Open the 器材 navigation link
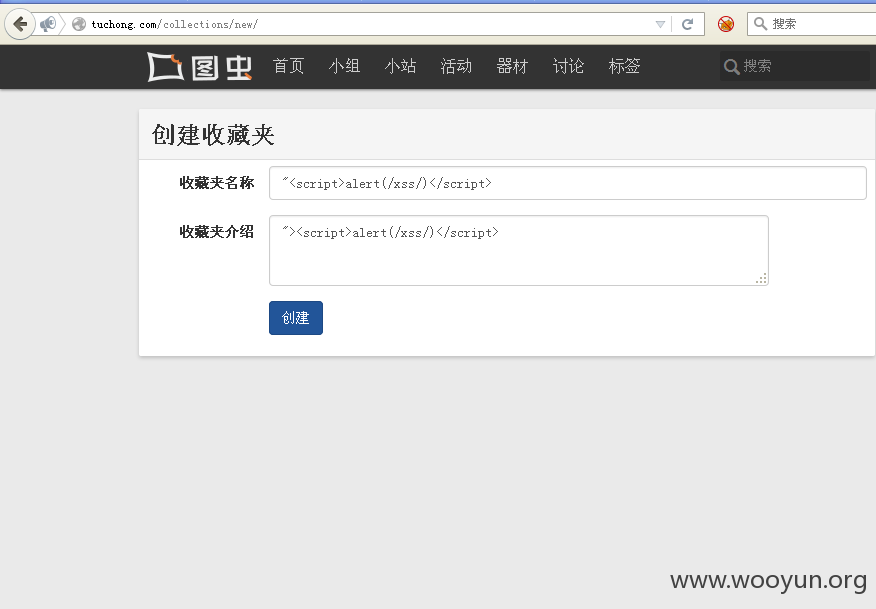The height and width of the screenshot is (609, 876). pyautogui.click(x=512, y=66)
